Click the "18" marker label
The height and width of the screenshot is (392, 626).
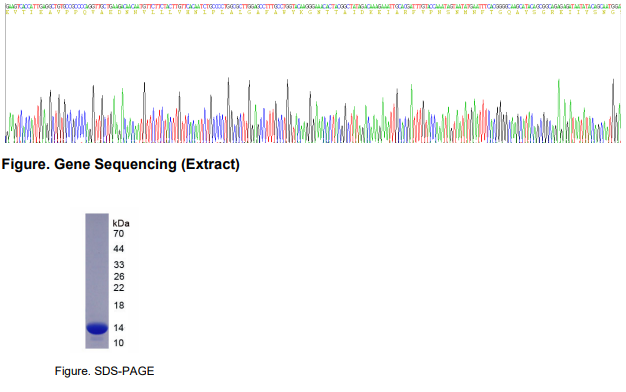[119, 306]
